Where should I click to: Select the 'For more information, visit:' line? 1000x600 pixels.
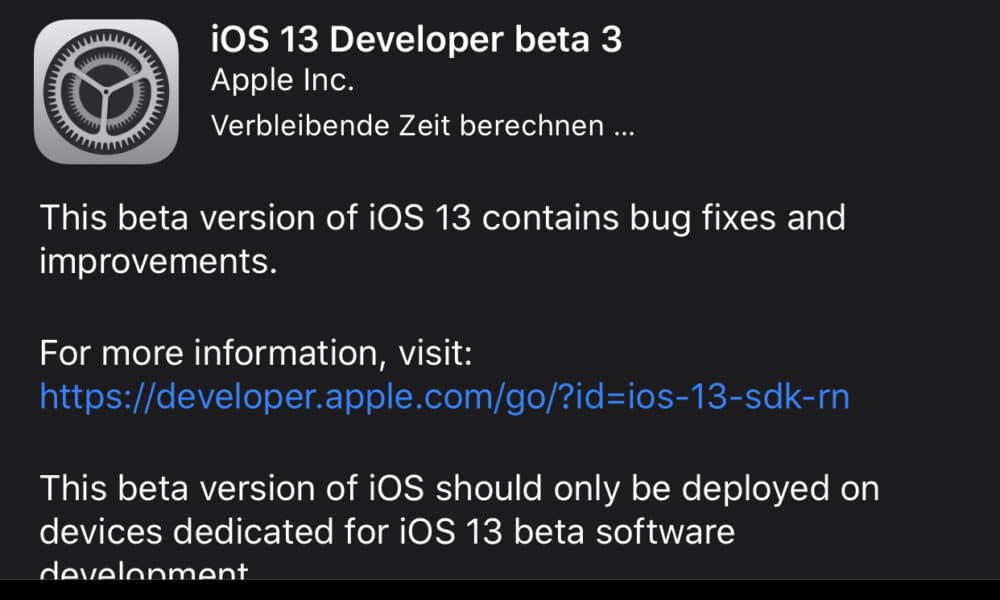point(256,353)
